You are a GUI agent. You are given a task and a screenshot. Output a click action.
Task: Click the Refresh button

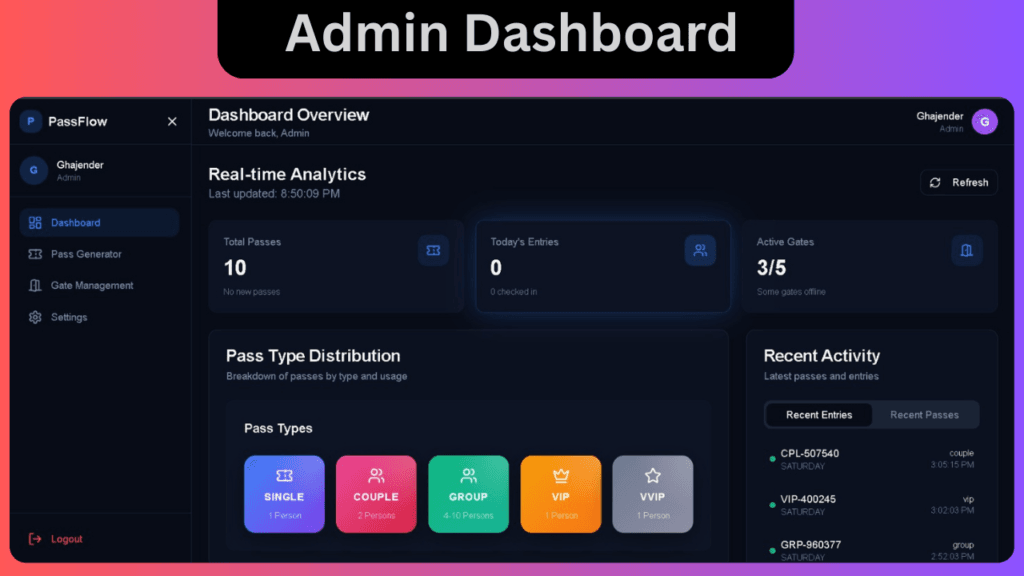[959, 183]
